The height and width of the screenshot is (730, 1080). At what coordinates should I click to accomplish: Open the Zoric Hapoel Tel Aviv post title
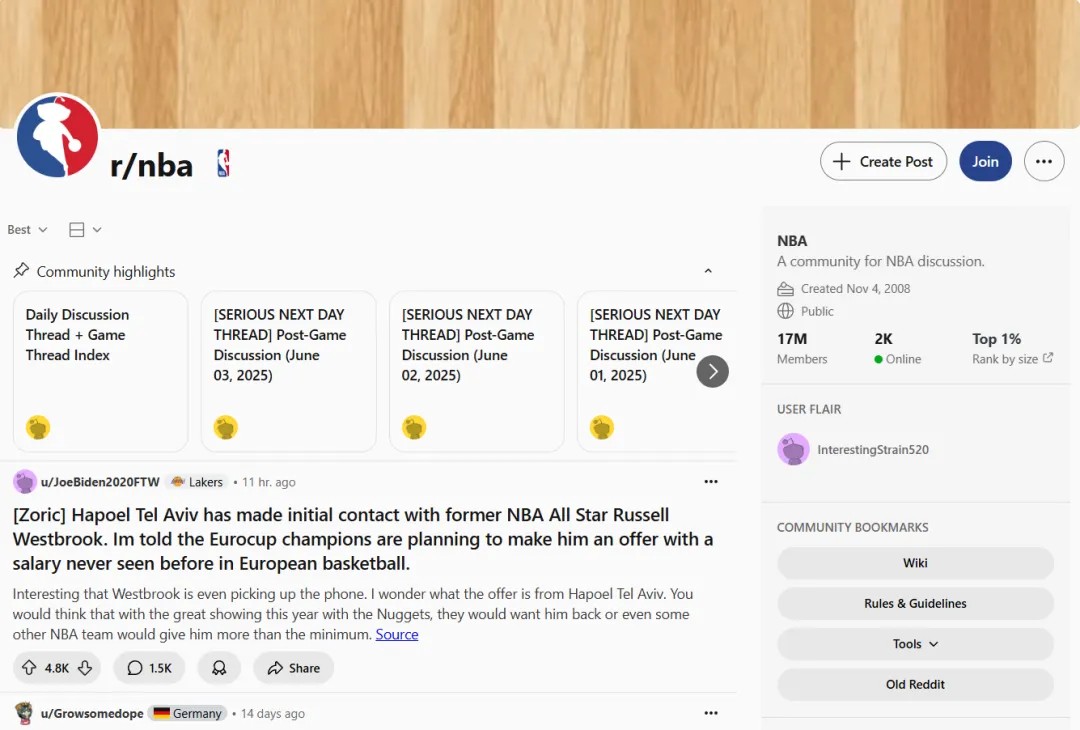tap(363, 539)
